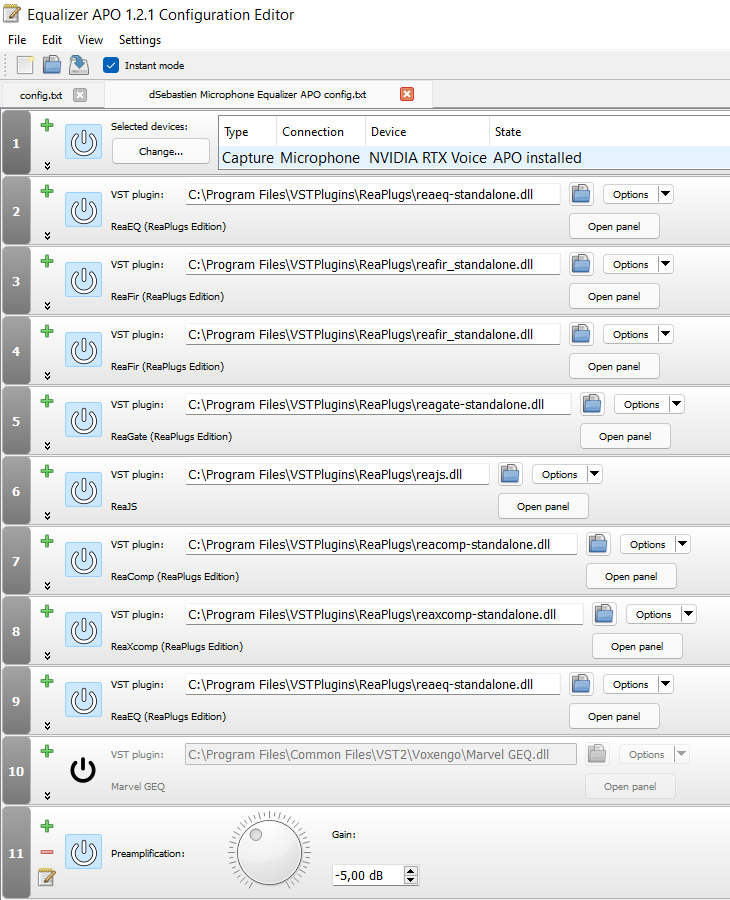The image size is (730, 900).
Task: Toggle power for ReaJS filter in row 6
Action: point(83,490)
